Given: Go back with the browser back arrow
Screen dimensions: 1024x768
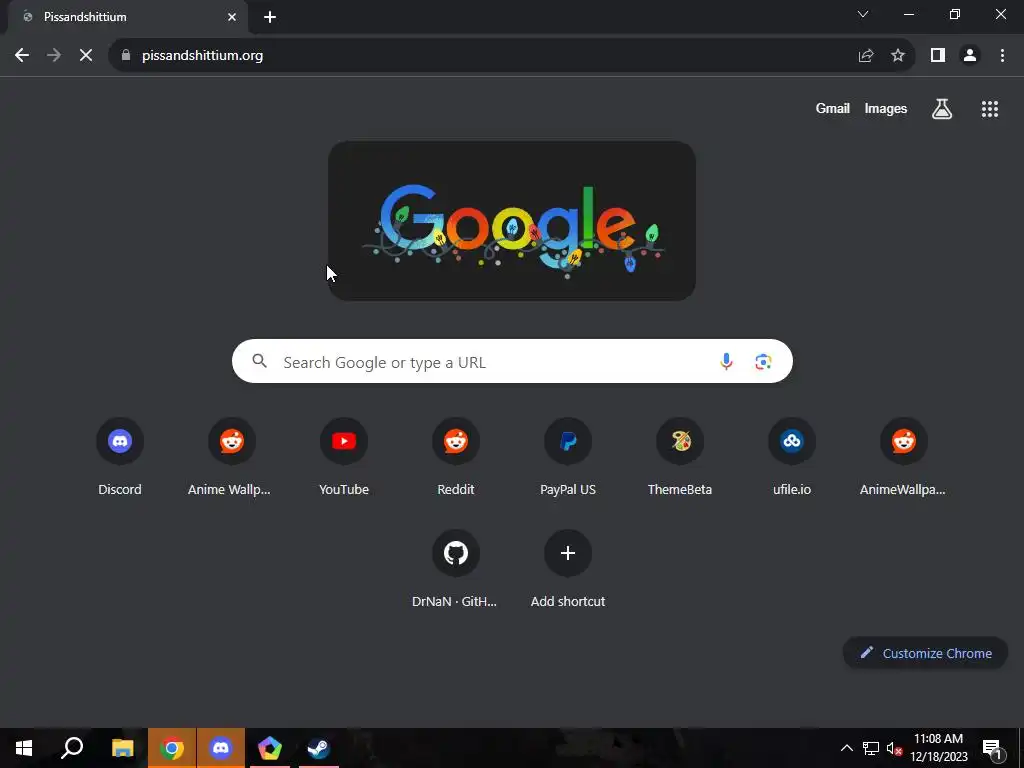Looking at the screenshot, I should coord(22,56).
